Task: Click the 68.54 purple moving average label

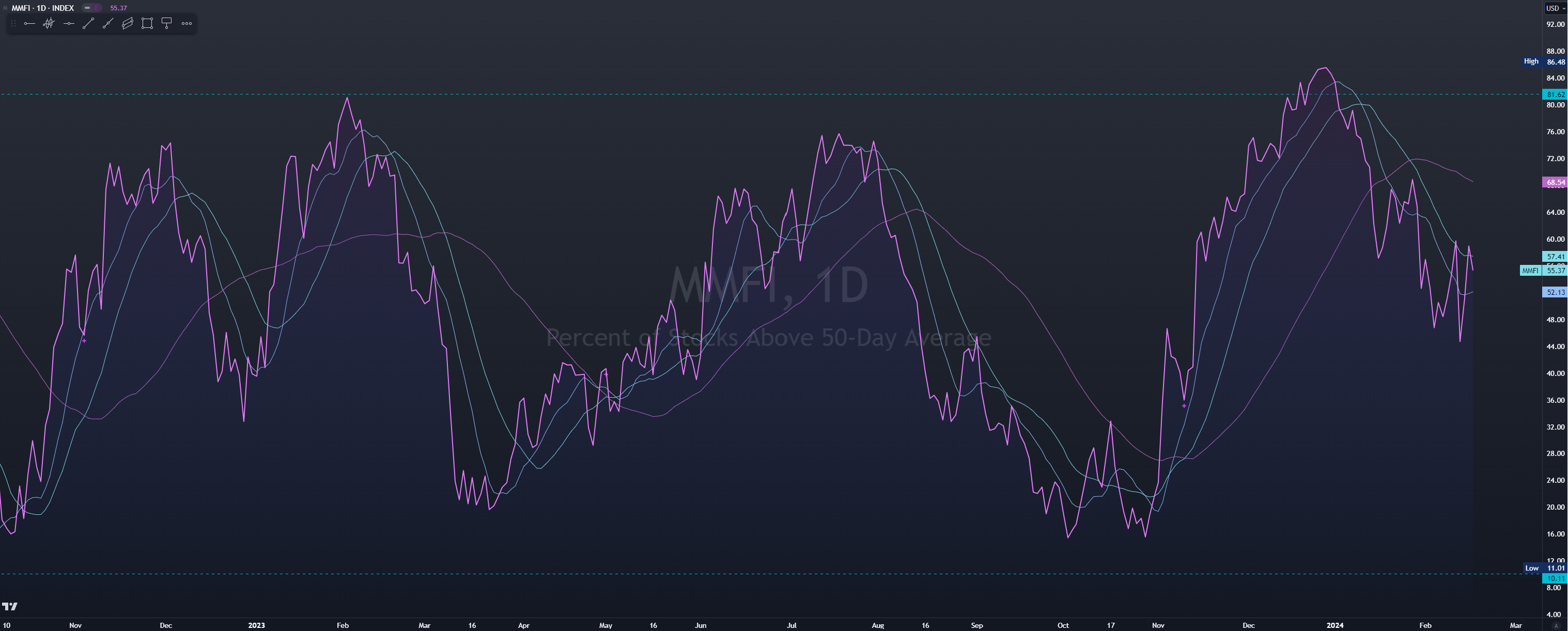Action: (1555, 182)
